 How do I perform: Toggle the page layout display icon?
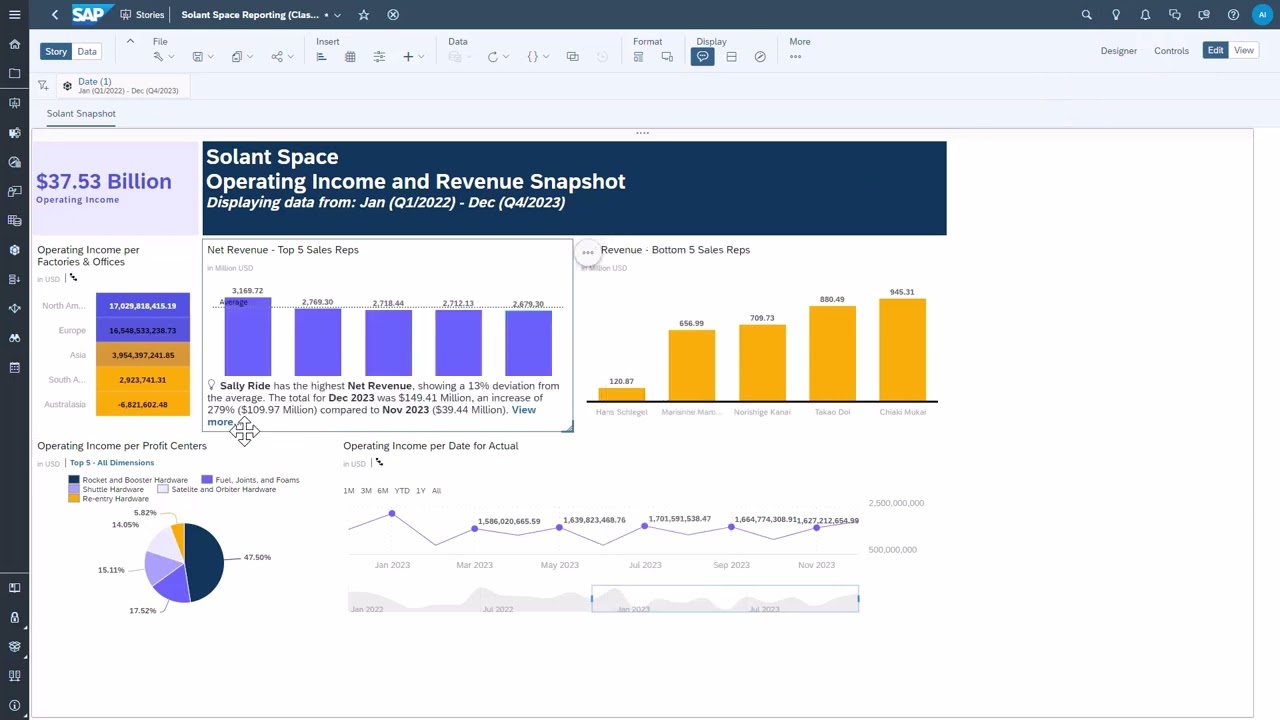point(731,57)
